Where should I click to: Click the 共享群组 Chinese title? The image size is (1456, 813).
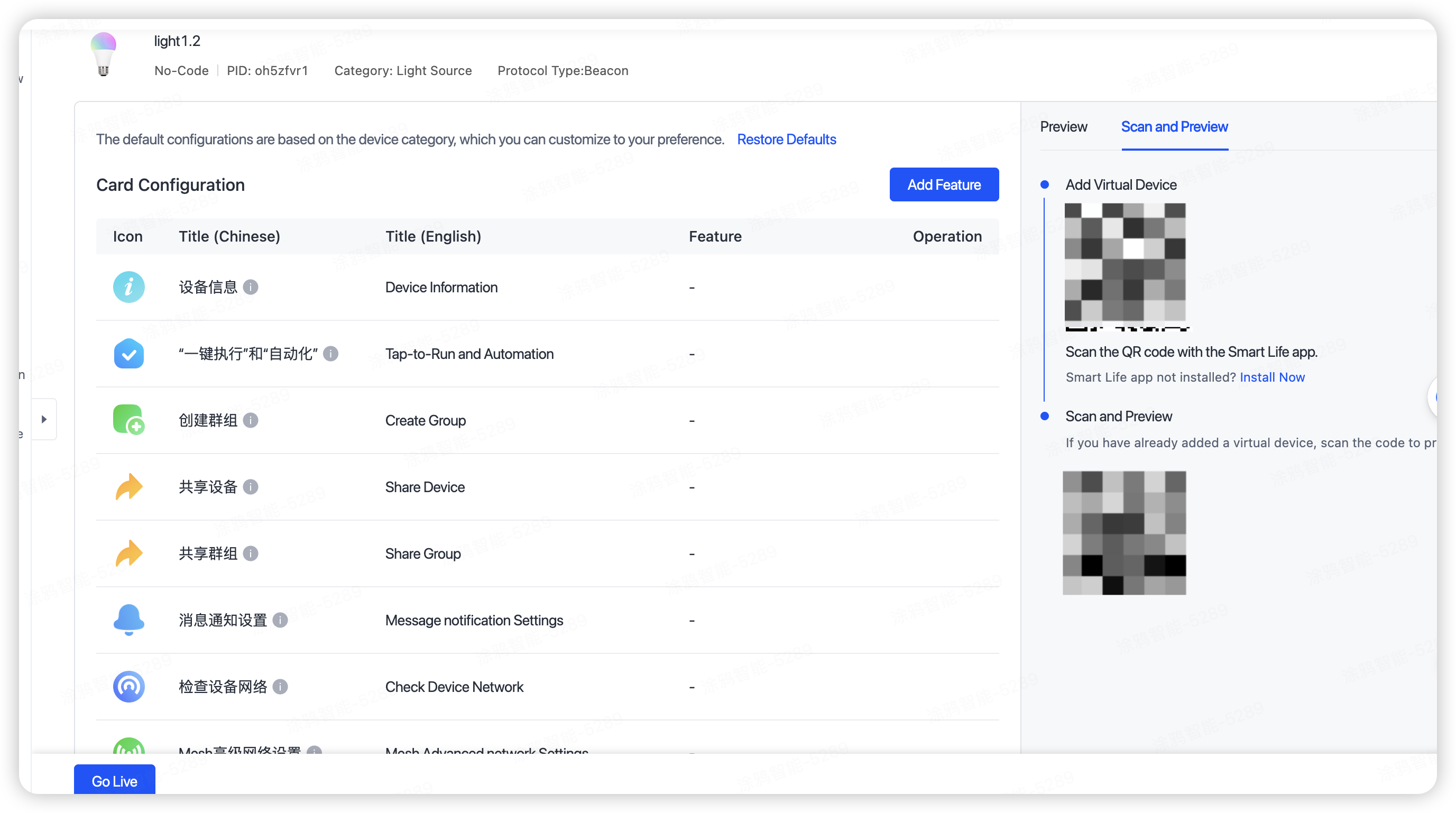[208, 553]
